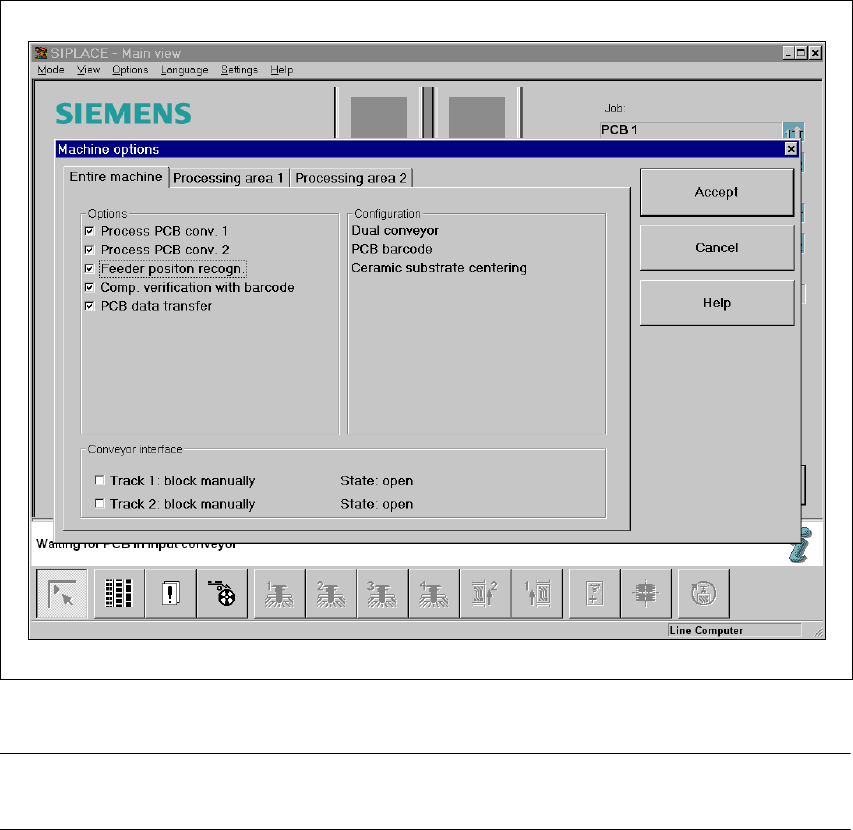Select the placement head 3 icon
This screenshot has height=830, width=853.
382,593
